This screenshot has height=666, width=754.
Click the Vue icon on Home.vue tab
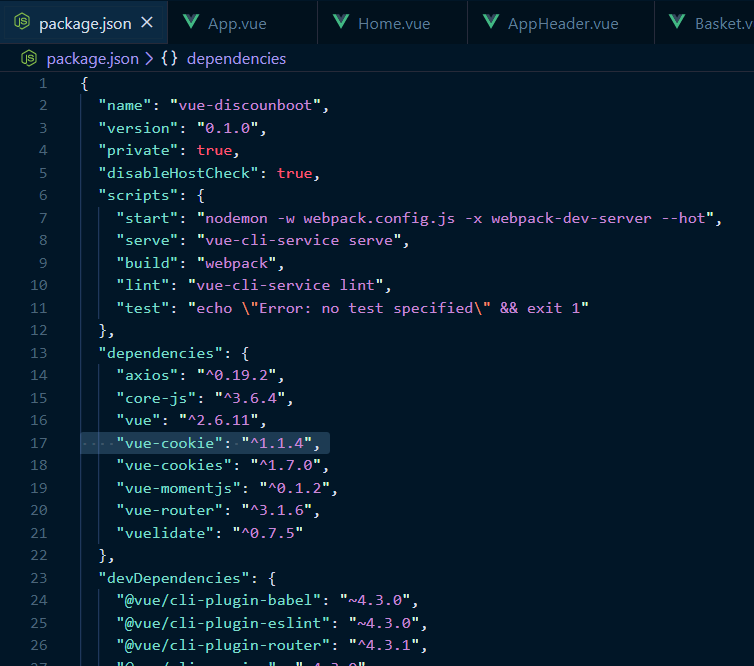pos(341,22)
